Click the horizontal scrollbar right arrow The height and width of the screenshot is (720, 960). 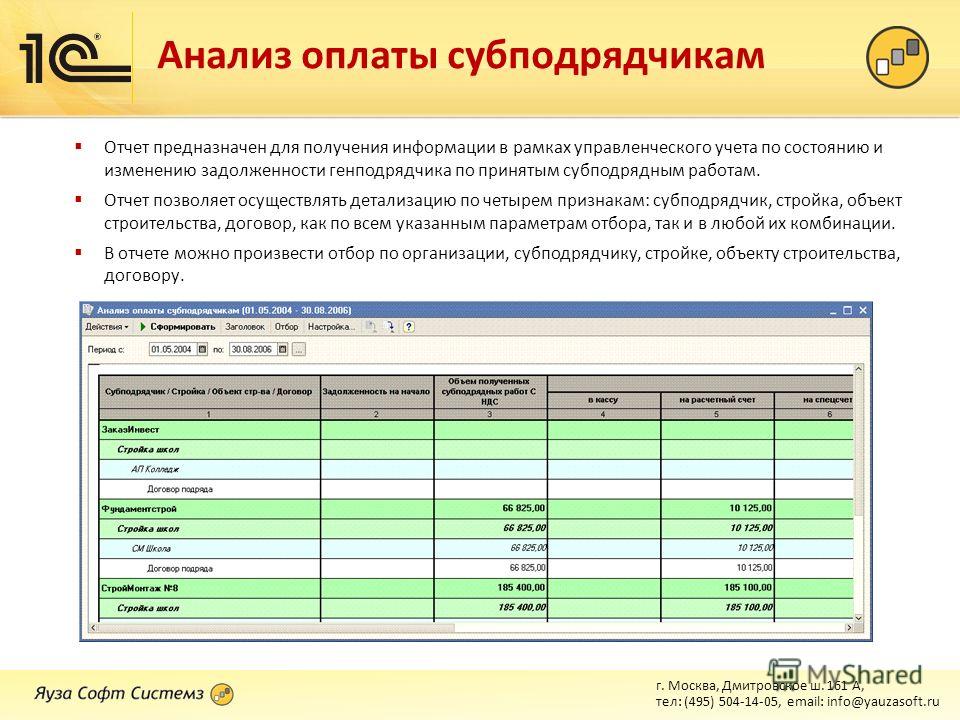pos(849,628)
